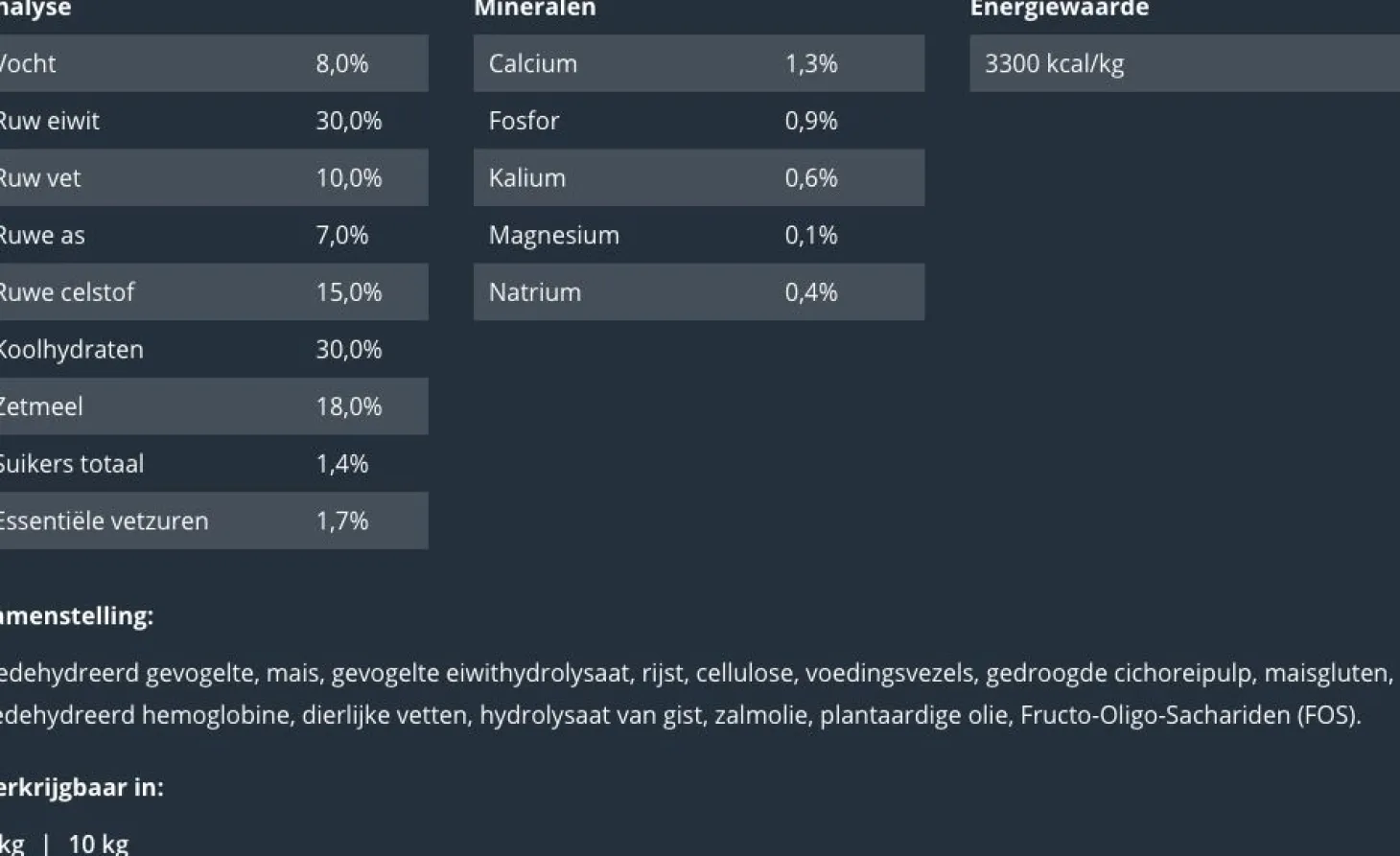Screen dimensions: 1400x856
Task: Click the 3300 kcal/kg energy value
Action: click(x=1054, y=63)
